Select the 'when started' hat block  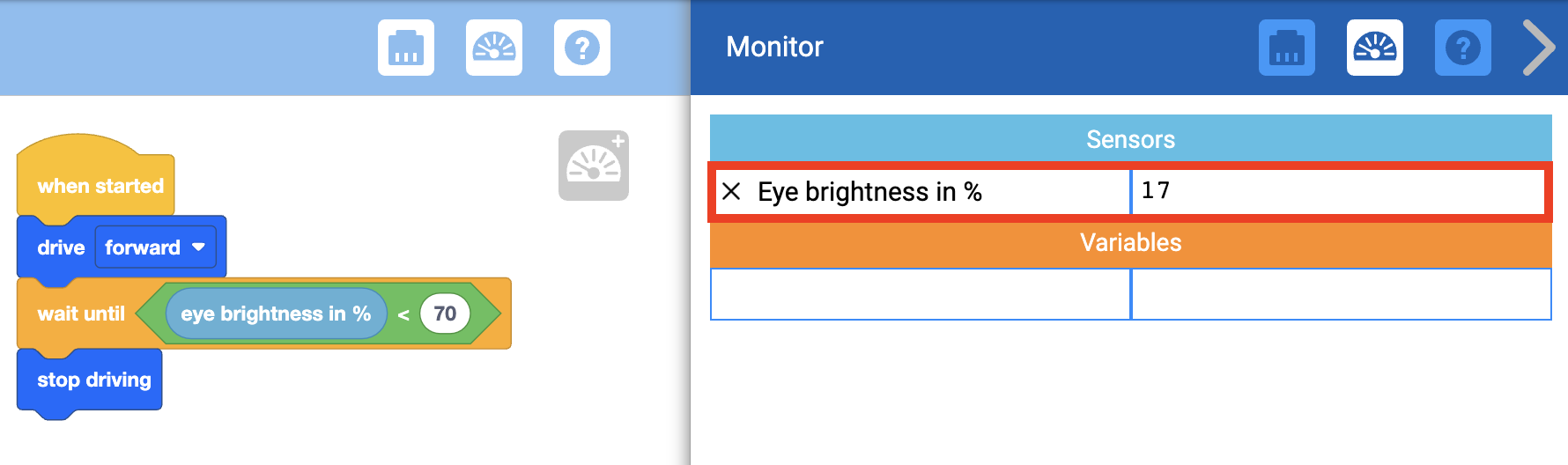[x=100, y=186]
